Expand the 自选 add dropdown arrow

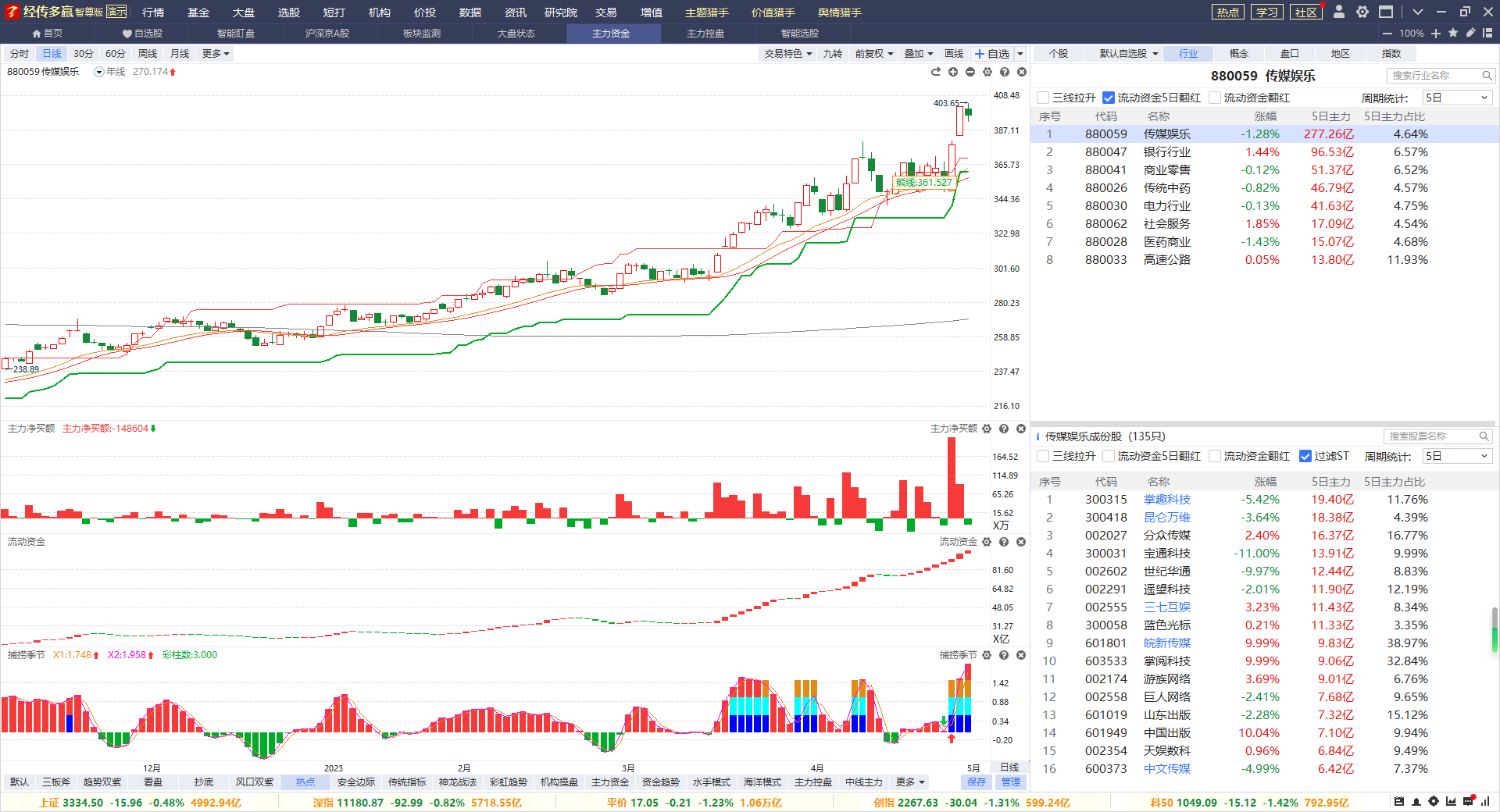(x=1020, y=54)
